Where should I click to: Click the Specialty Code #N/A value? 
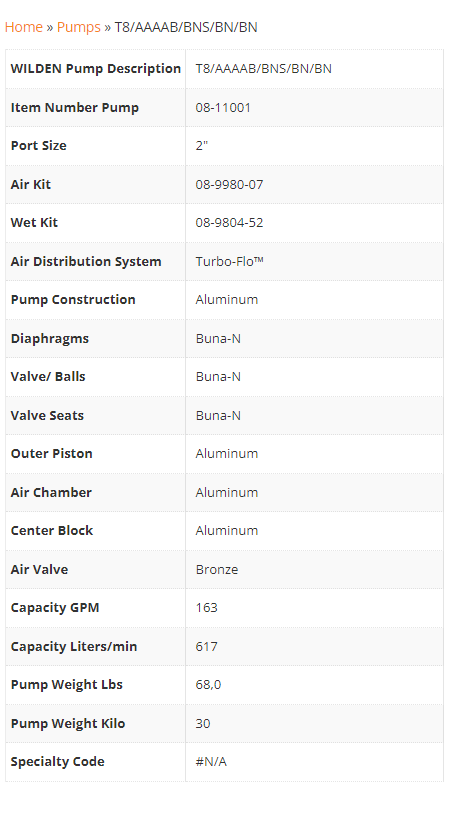211,762
